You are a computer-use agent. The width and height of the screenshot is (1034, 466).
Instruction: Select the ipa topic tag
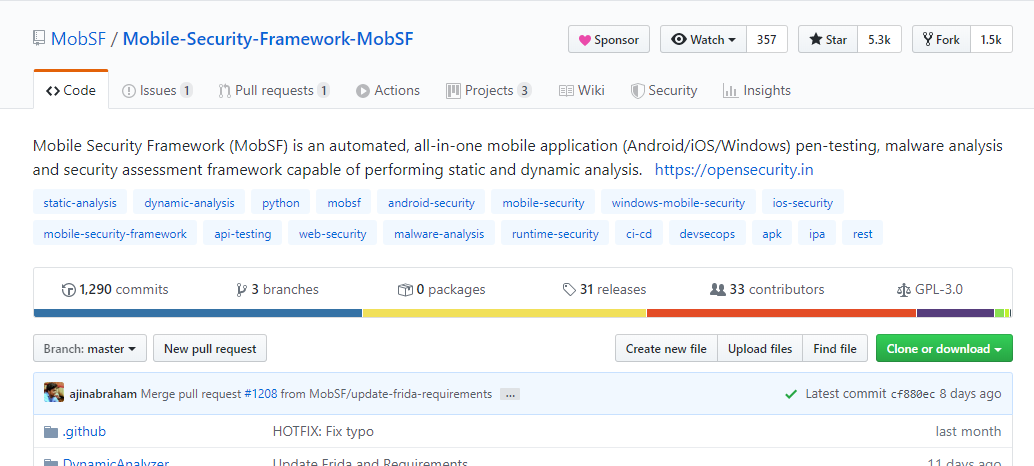817,233
